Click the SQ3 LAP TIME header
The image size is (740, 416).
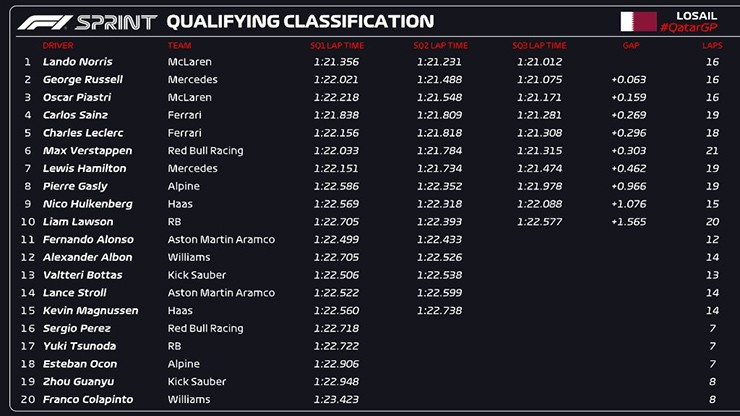pos(539,45)
